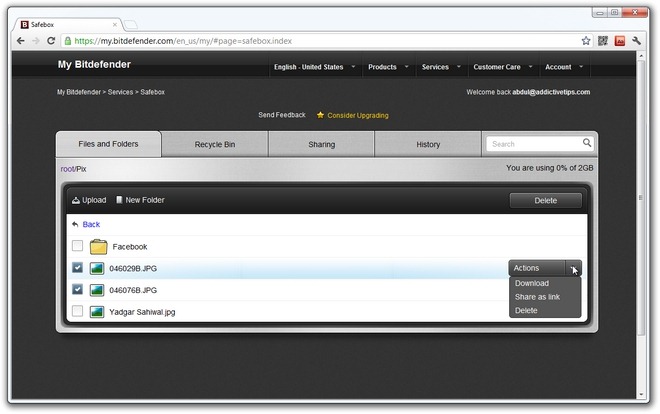Click the My Bitdefender logo text
Image resolution: width=660 pixels, height=414 pixels.
[x=94, y=64]
